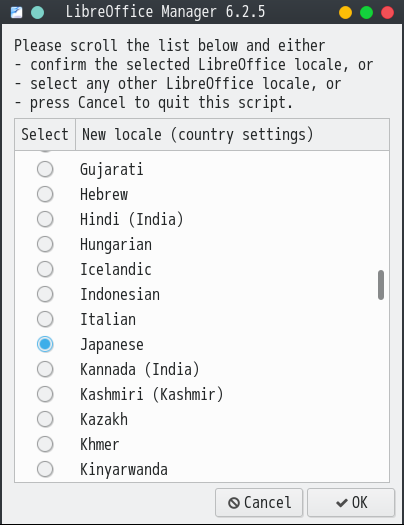The image size is (404, 525).
Task: Select Hindi (India) locale option
Action: tap(45, 219)
